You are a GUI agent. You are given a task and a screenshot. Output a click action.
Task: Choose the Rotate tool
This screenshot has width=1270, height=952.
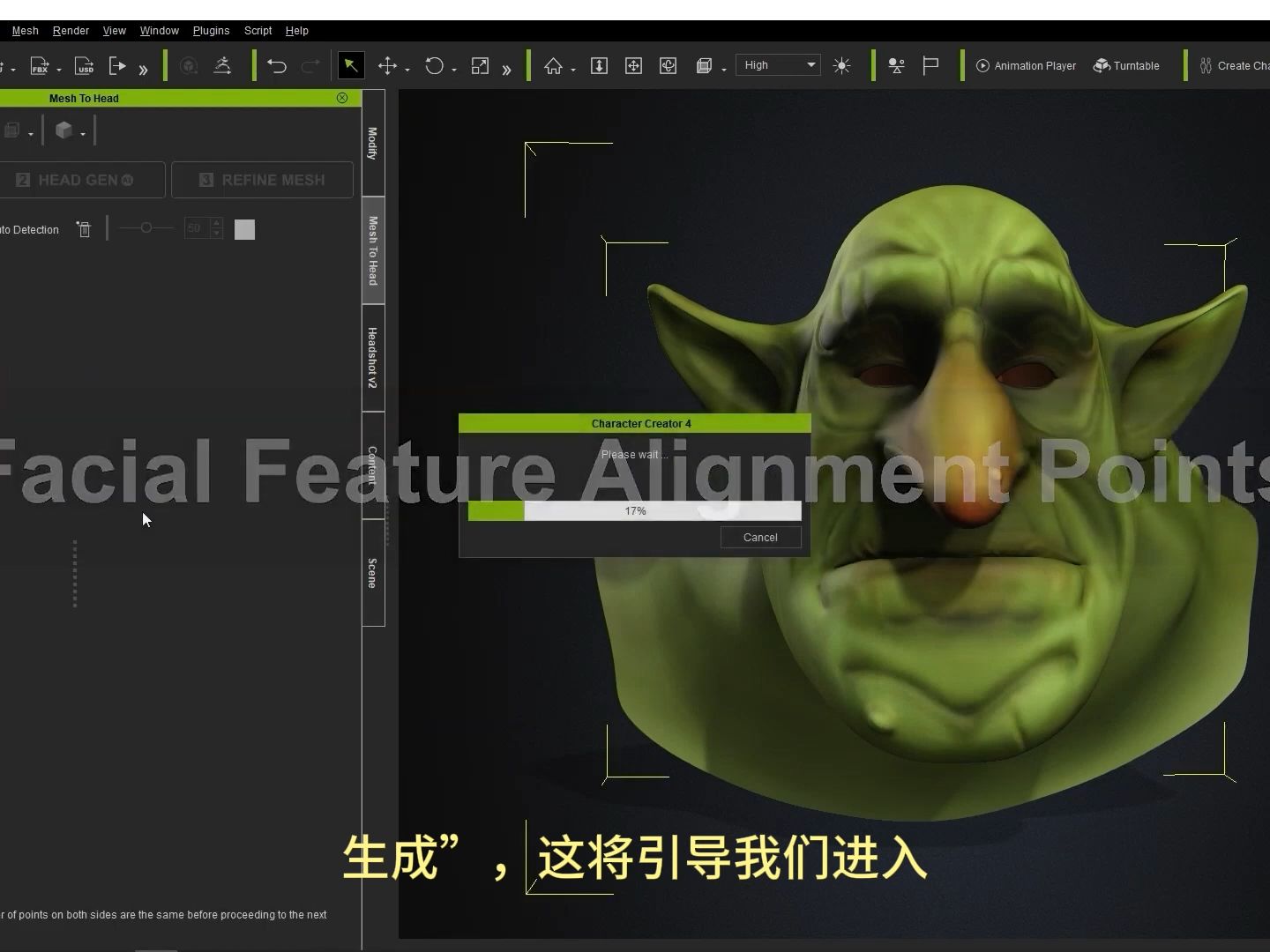click(x=434, y=66)
